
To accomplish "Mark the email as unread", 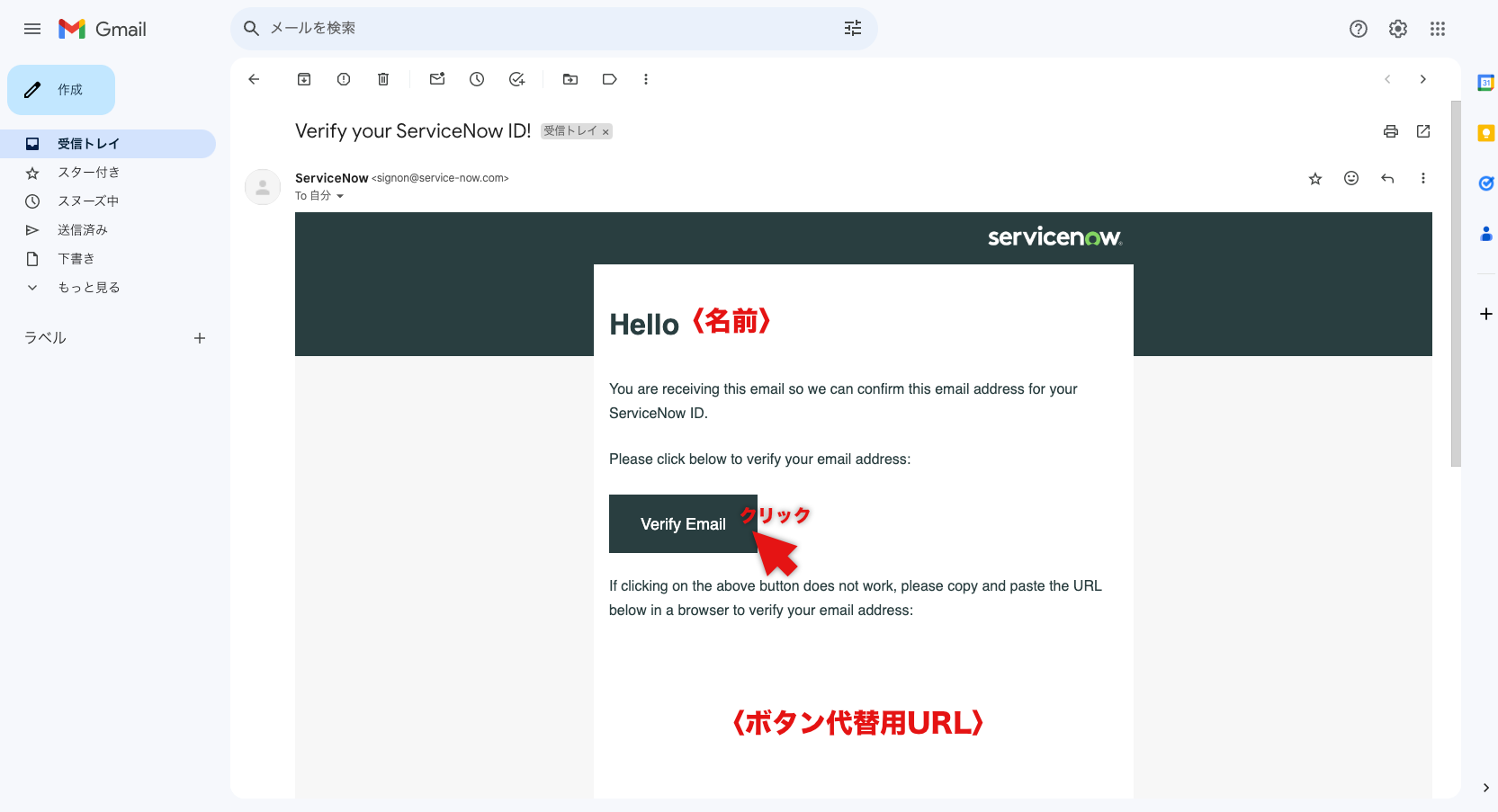I will point(437,79).
